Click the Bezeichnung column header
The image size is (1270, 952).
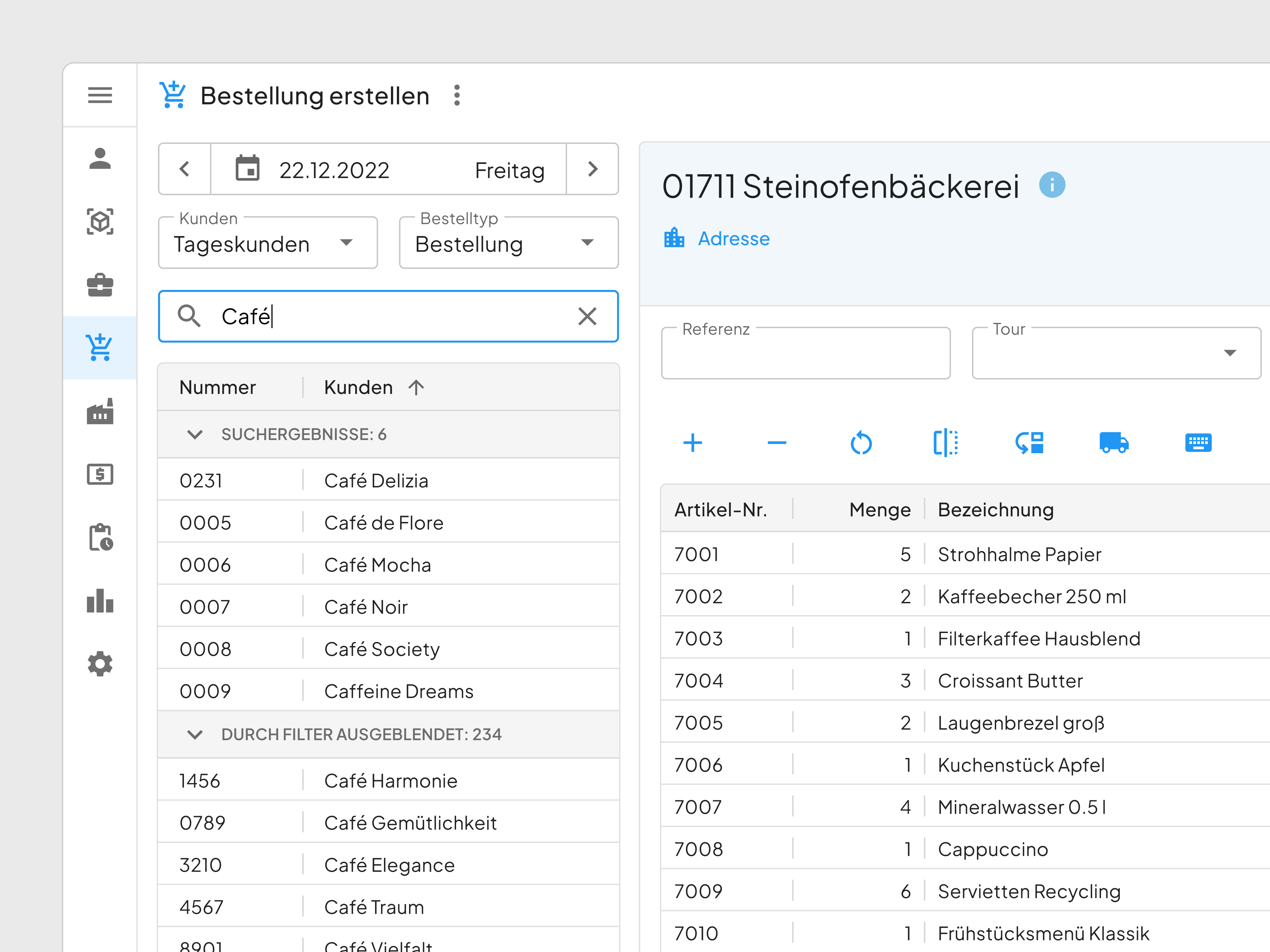995,510
